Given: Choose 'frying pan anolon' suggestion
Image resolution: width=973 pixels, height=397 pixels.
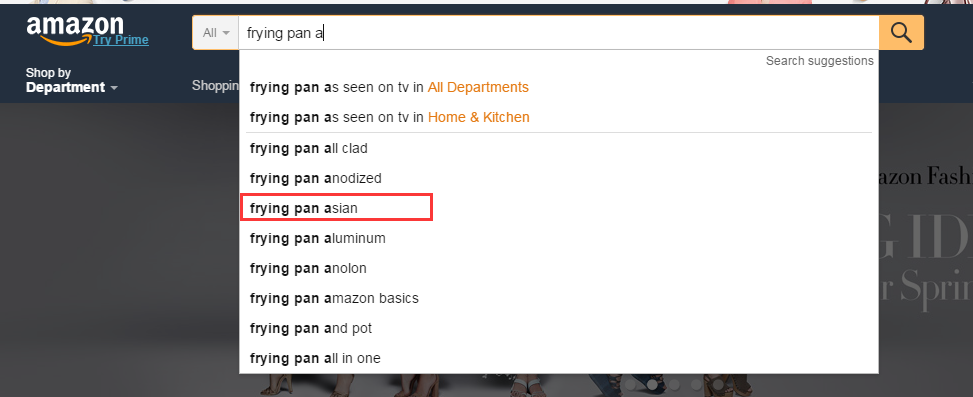Looking at the screenshot, I should pyautogui.click(x=558, y=268).
